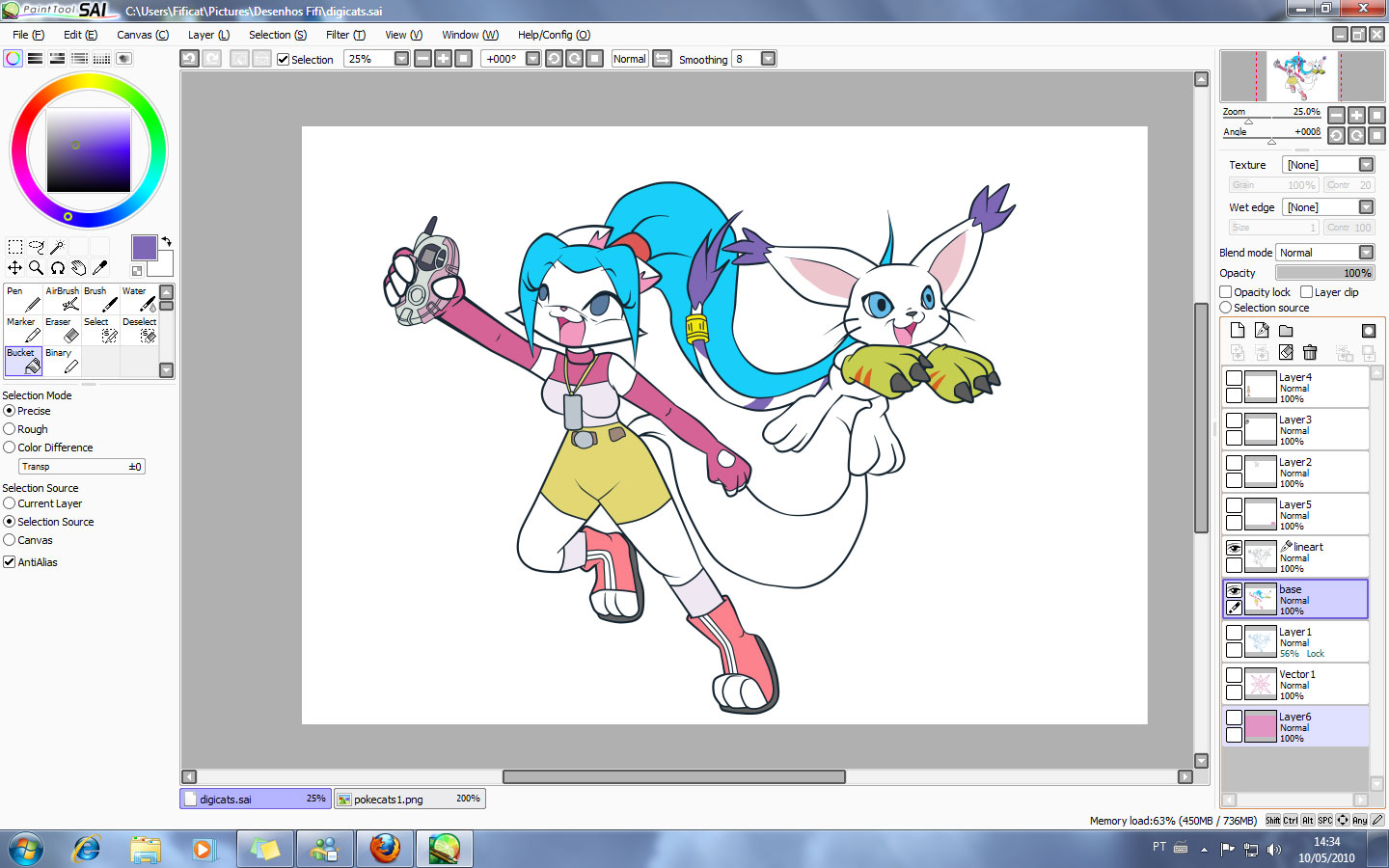Screen dimensions: 1389x868
Task: Click the layer mask icon in the layers panel
Action: 1368,330
